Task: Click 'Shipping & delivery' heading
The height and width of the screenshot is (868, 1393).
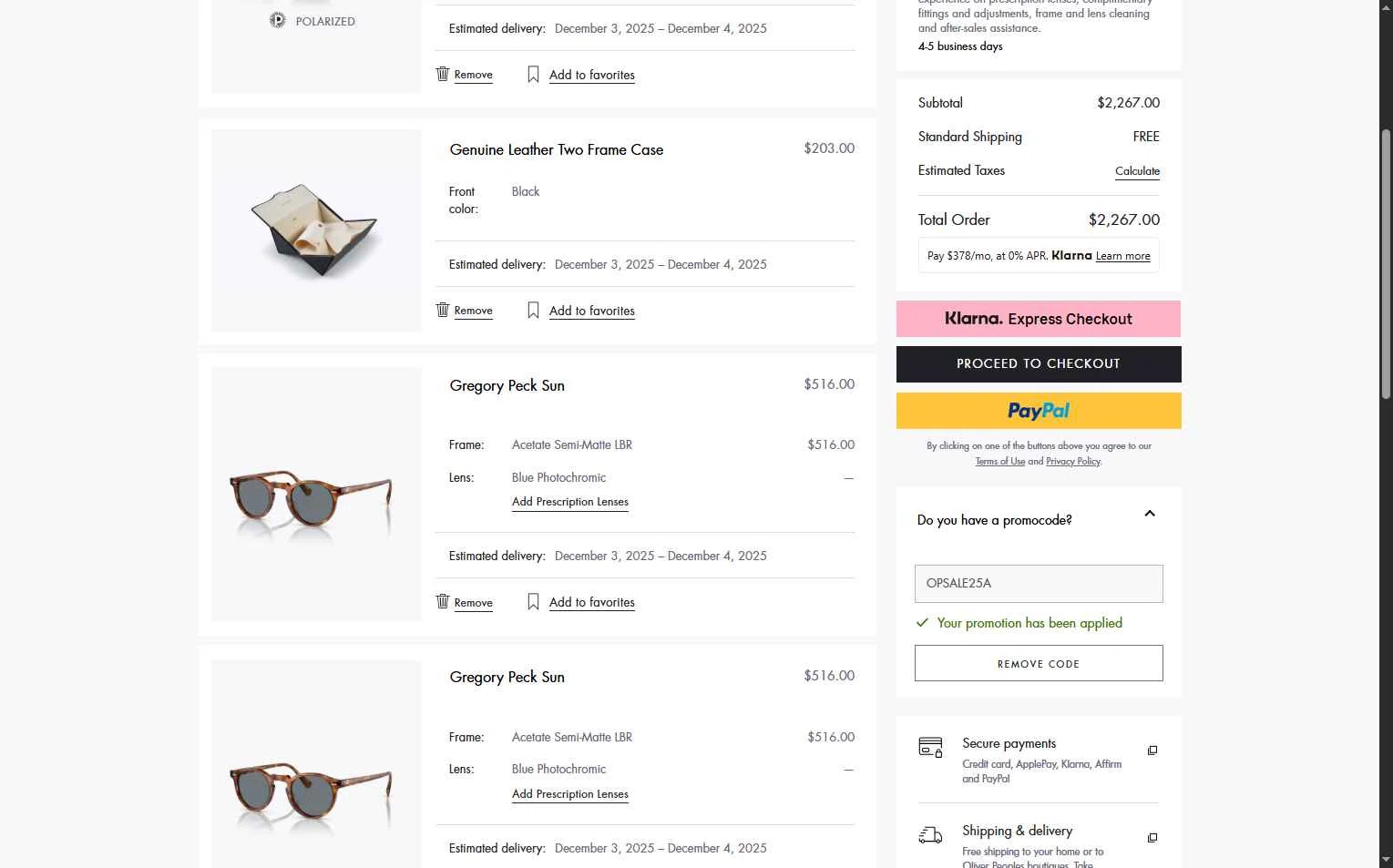Action: 1018,831
